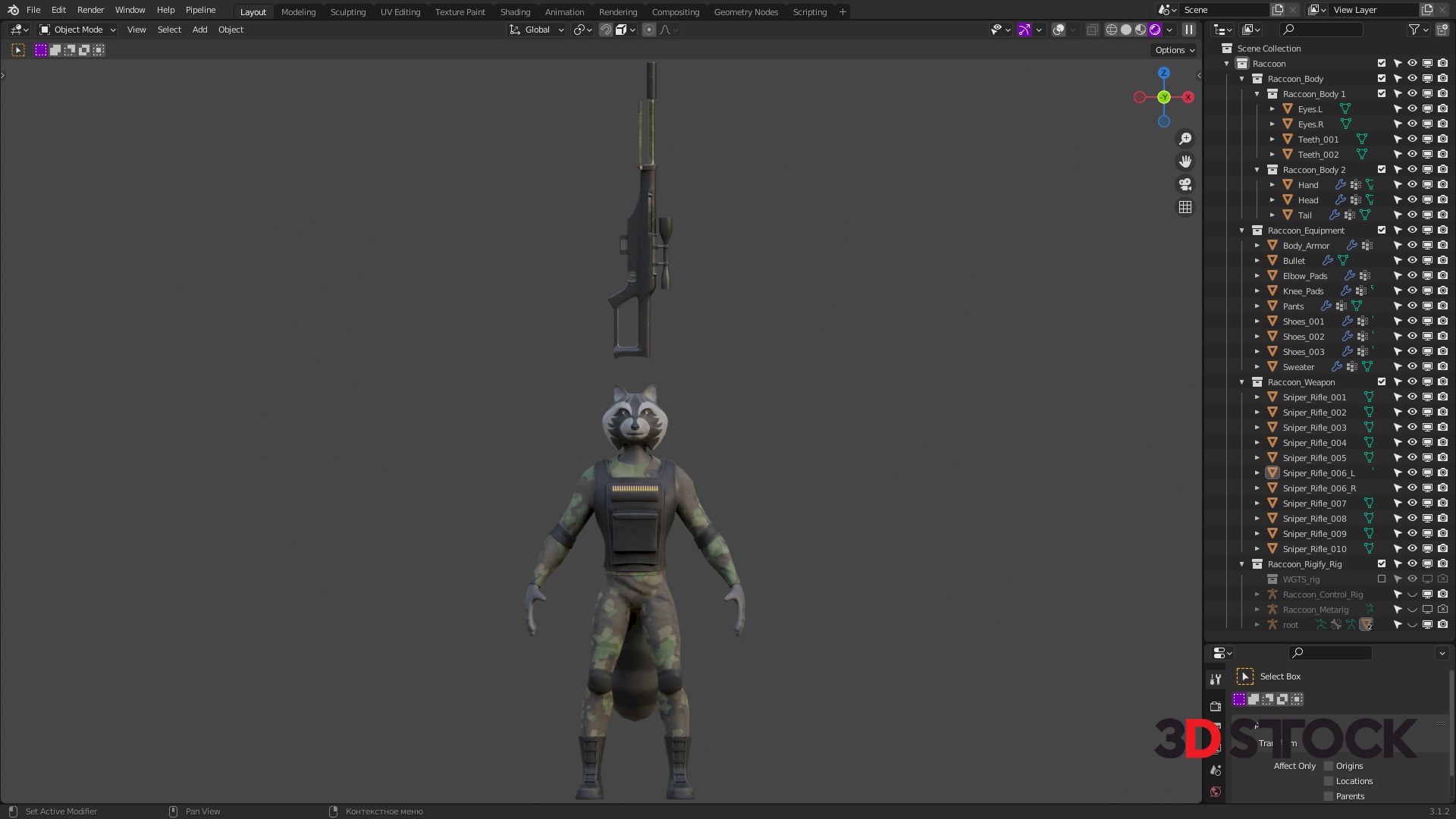Click the outliner search field
The image size is (1456, 819).
click(1321, 30)
